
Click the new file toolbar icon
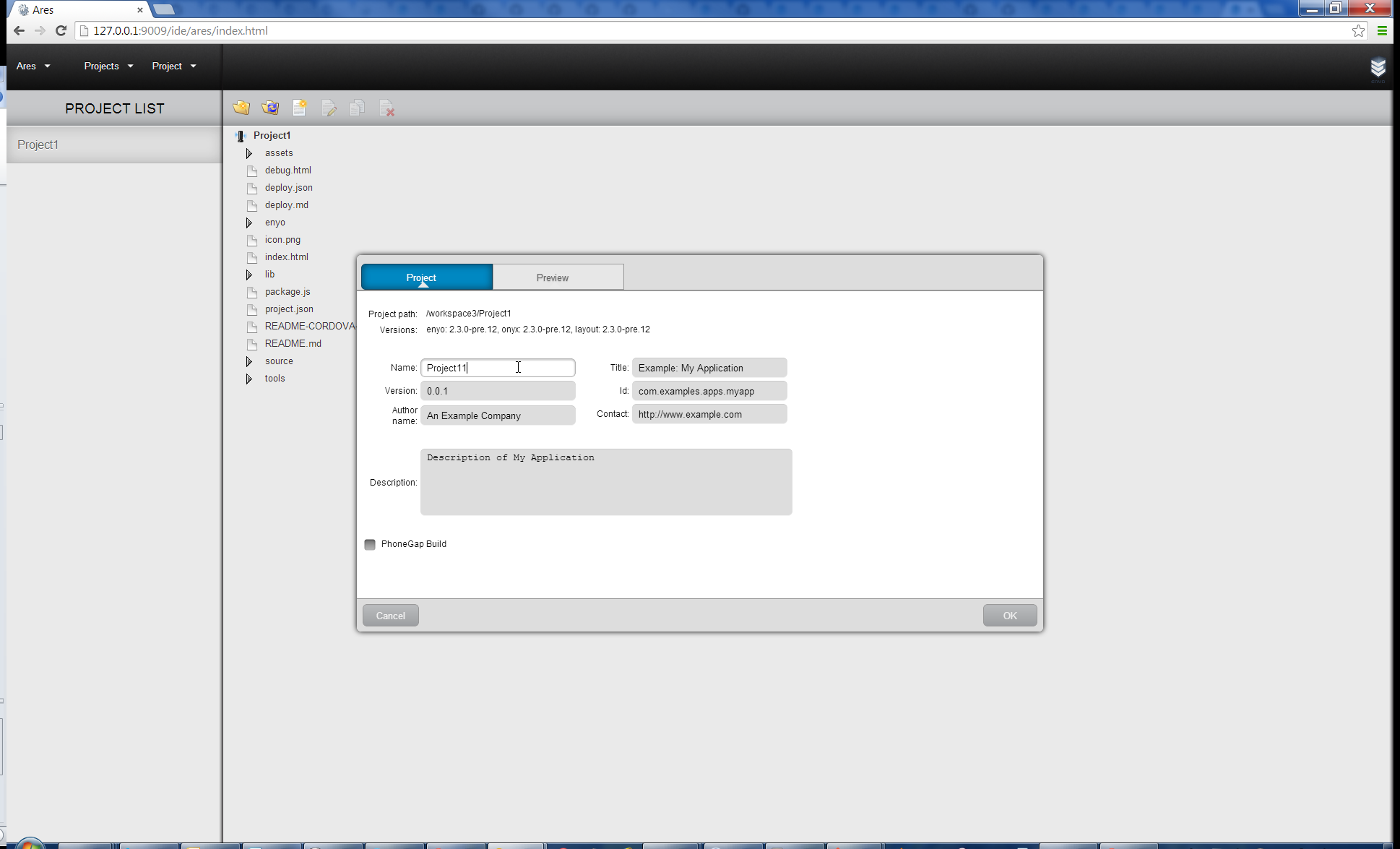tap(299, 108)
